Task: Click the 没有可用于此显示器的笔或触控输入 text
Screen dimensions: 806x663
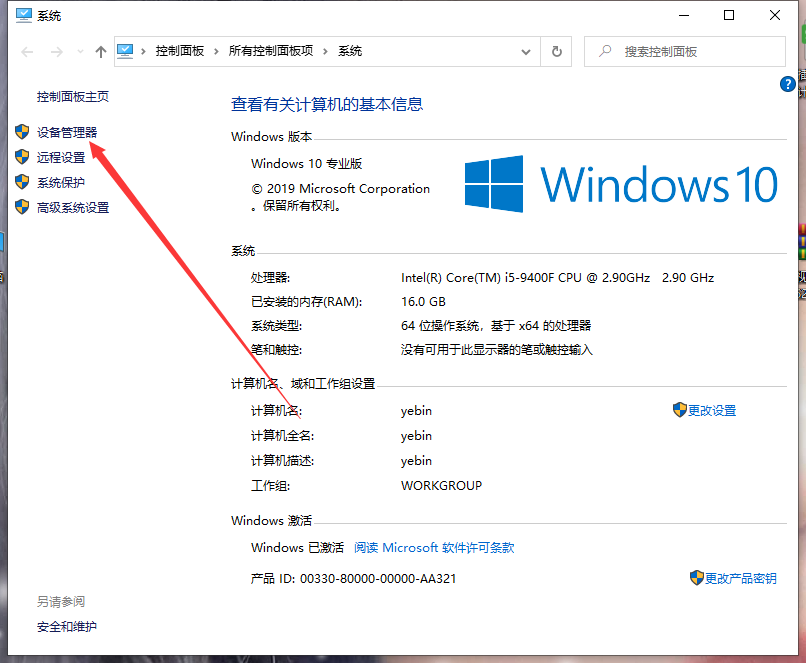Action: point(497,350)
